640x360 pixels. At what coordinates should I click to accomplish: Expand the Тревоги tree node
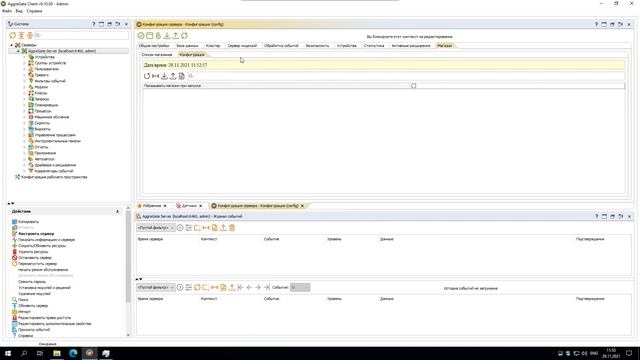click(x=24, y=75)
